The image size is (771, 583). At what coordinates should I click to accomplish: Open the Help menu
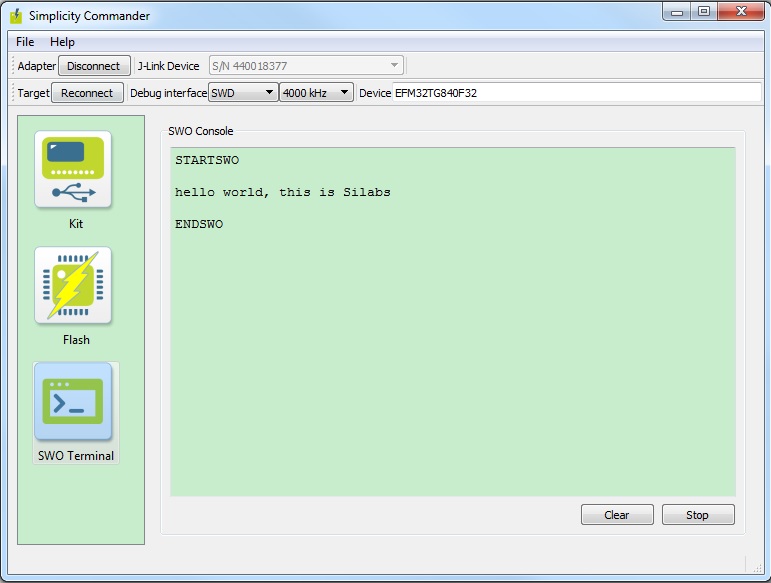[x=62, y=42]
